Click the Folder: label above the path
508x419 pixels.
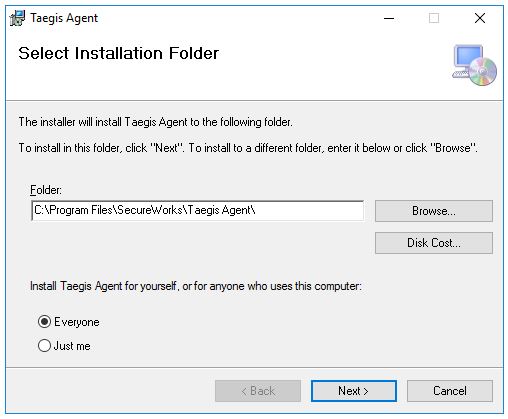click(x=46, y=190)
